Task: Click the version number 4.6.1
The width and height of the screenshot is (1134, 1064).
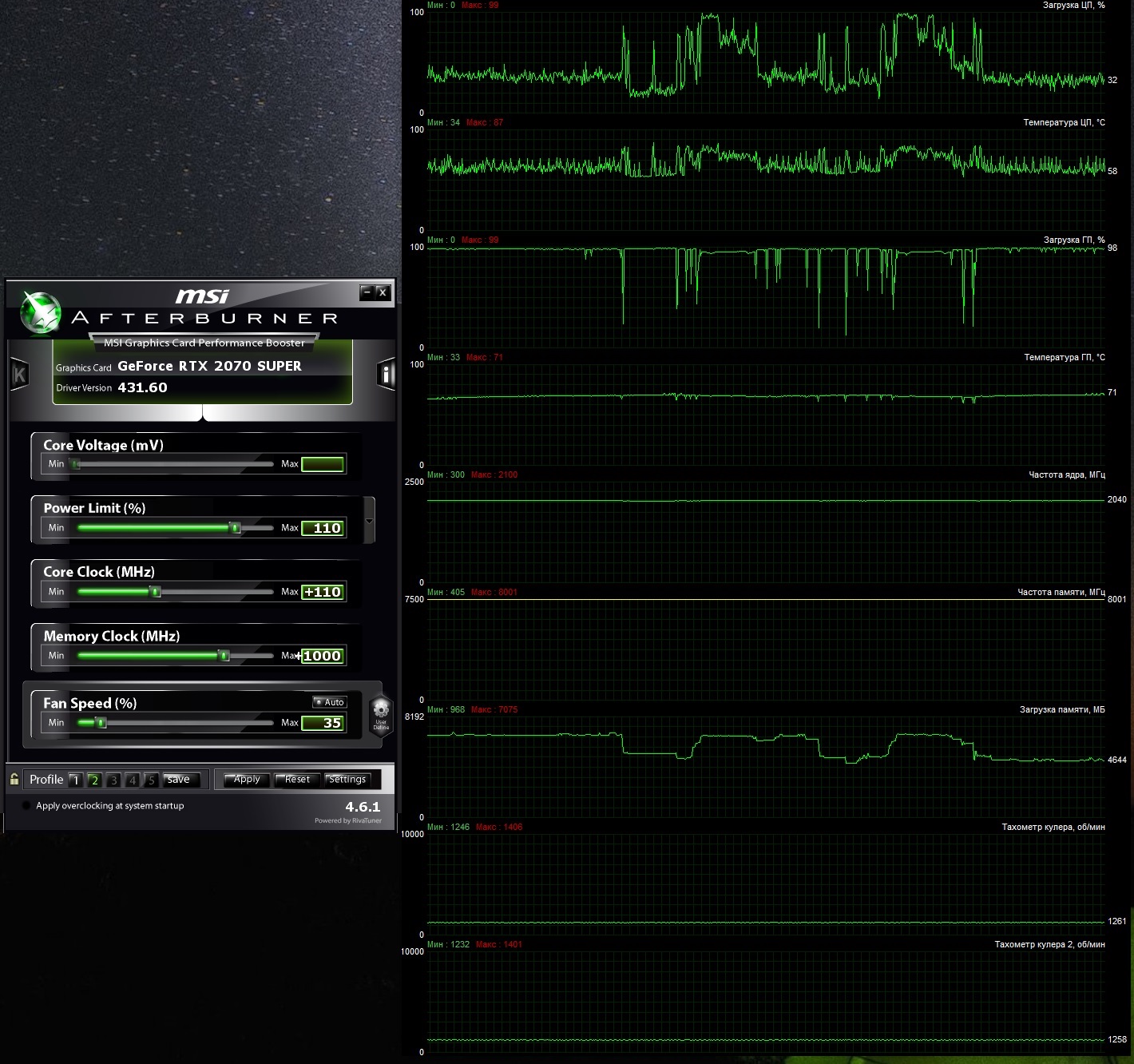Action: tap(363, 807)
